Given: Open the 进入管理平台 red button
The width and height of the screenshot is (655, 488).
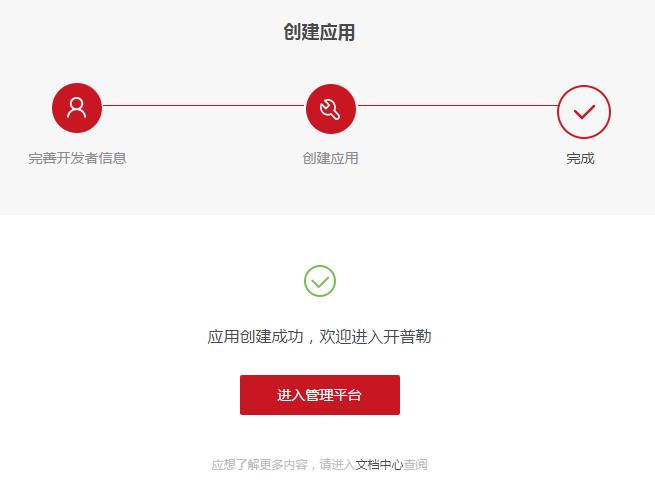Looking at the screenshot, I should [320, 395].
